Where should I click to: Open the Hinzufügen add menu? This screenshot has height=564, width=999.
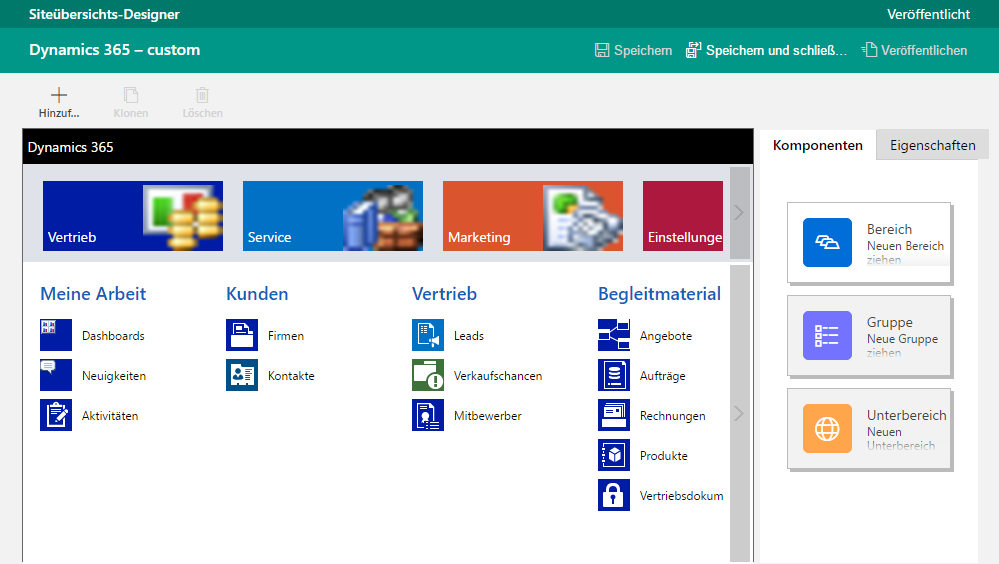coord(59,102)
